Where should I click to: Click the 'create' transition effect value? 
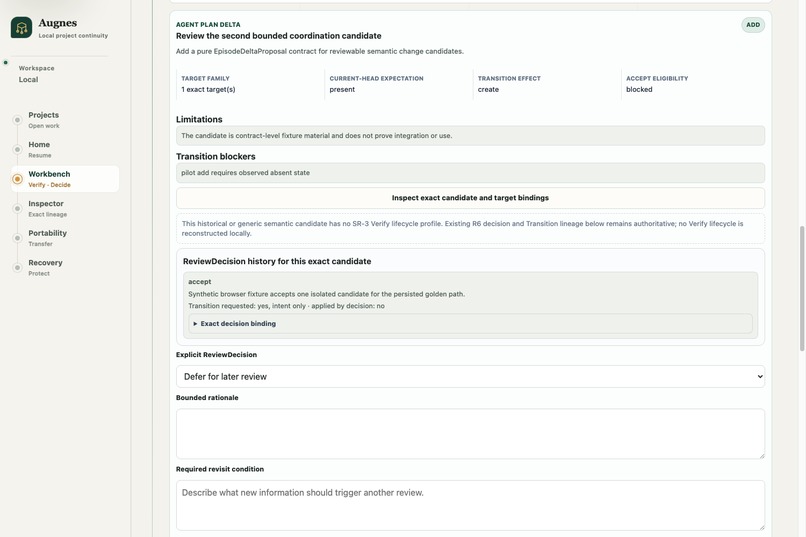pos(488,89)
